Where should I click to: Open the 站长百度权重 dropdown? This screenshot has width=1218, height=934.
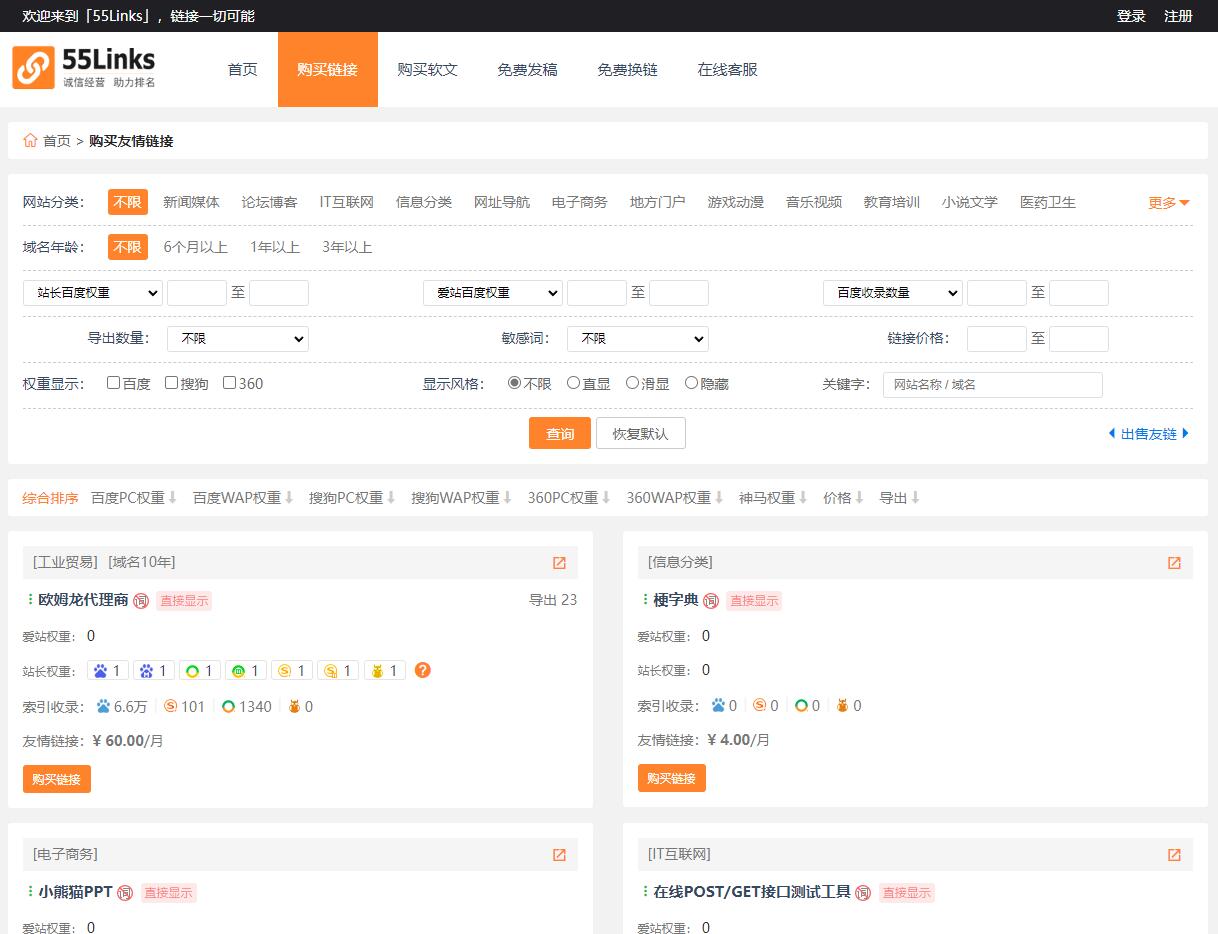click(x=92, y=293)
